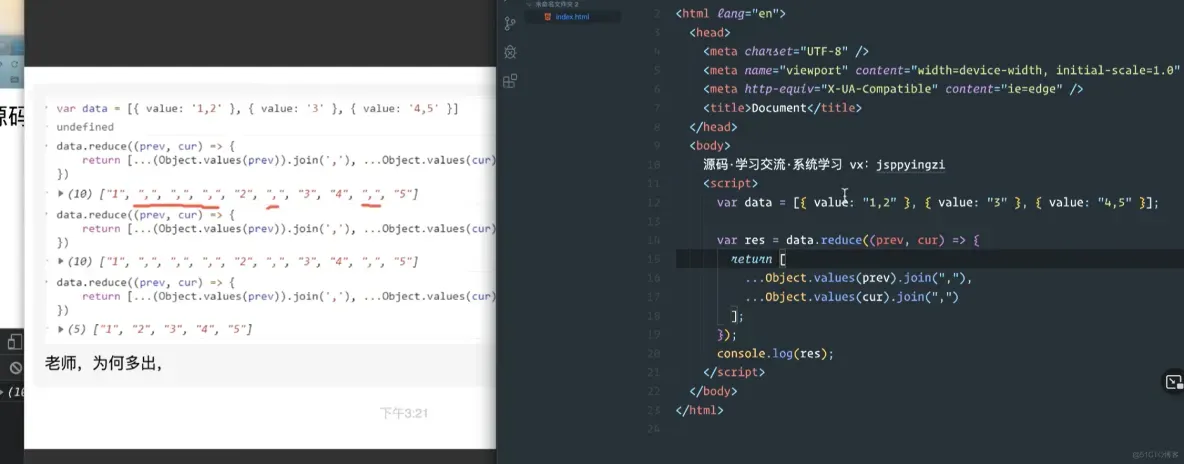This screenshot has width=1184, height=464.
Task: Click the closing </body> tag
Action: click(714, 391)
